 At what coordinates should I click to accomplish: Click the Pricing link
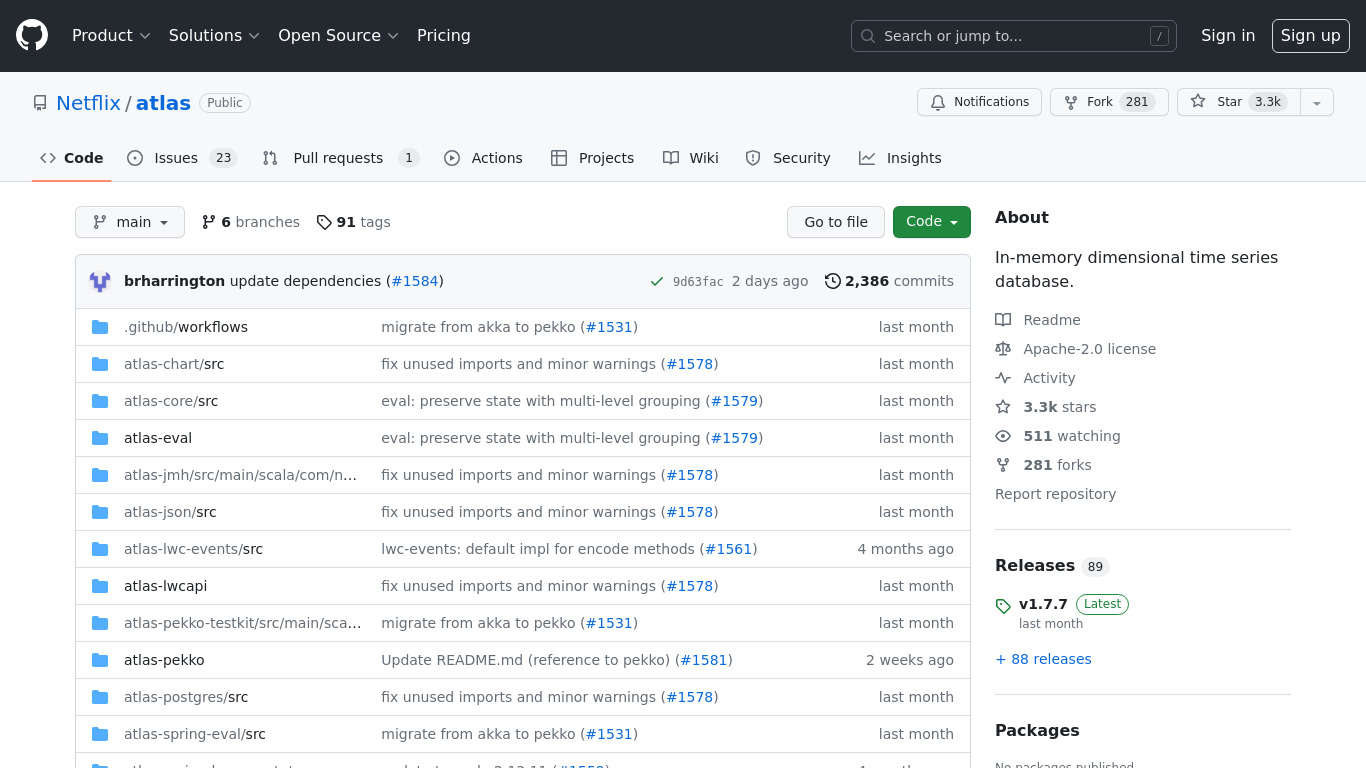pyautogui.click(x=444, y=36)
